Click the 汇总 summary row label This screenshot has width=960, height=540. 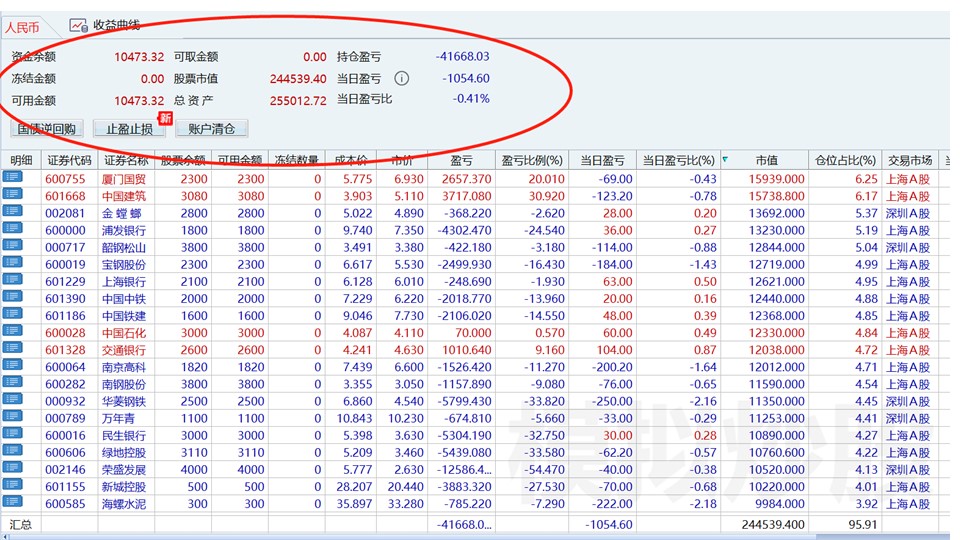(21, 525)
